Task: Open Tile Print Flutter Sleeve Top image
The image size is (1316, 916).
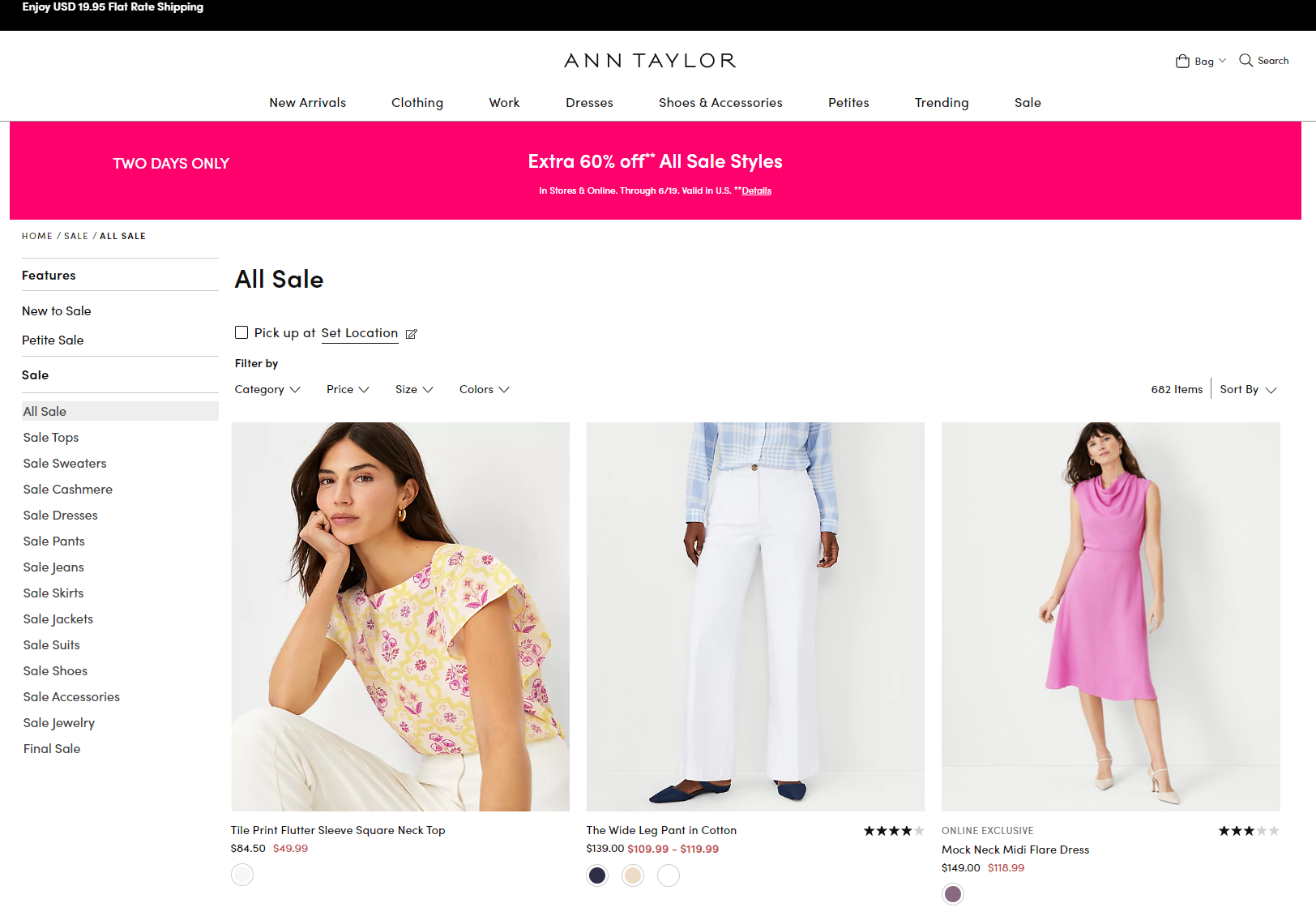Action: [400, 617]
